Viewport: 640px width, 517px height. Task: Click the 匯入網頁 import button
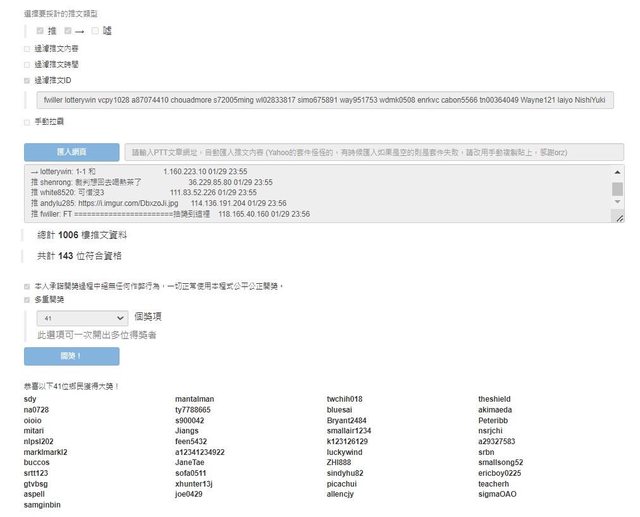(71, 152)
